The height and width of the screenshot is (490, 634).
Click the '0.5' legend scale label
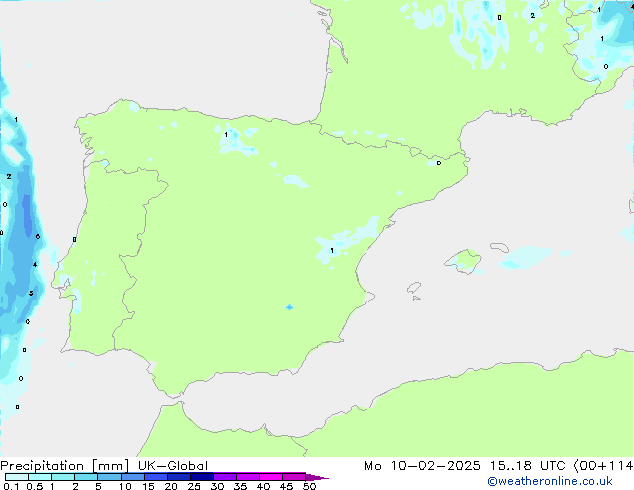point(34,486)
